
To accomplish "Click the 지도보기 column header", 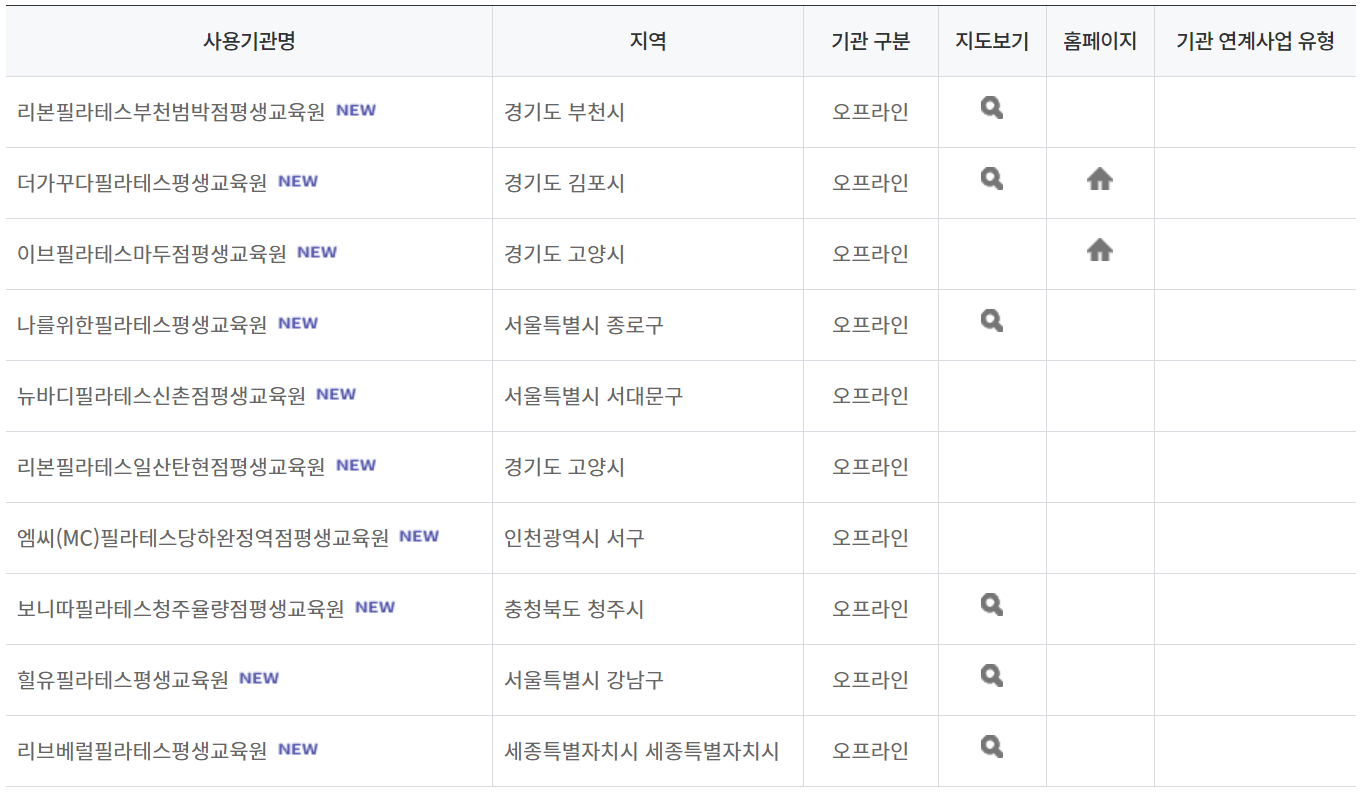I will coord(991,40).
